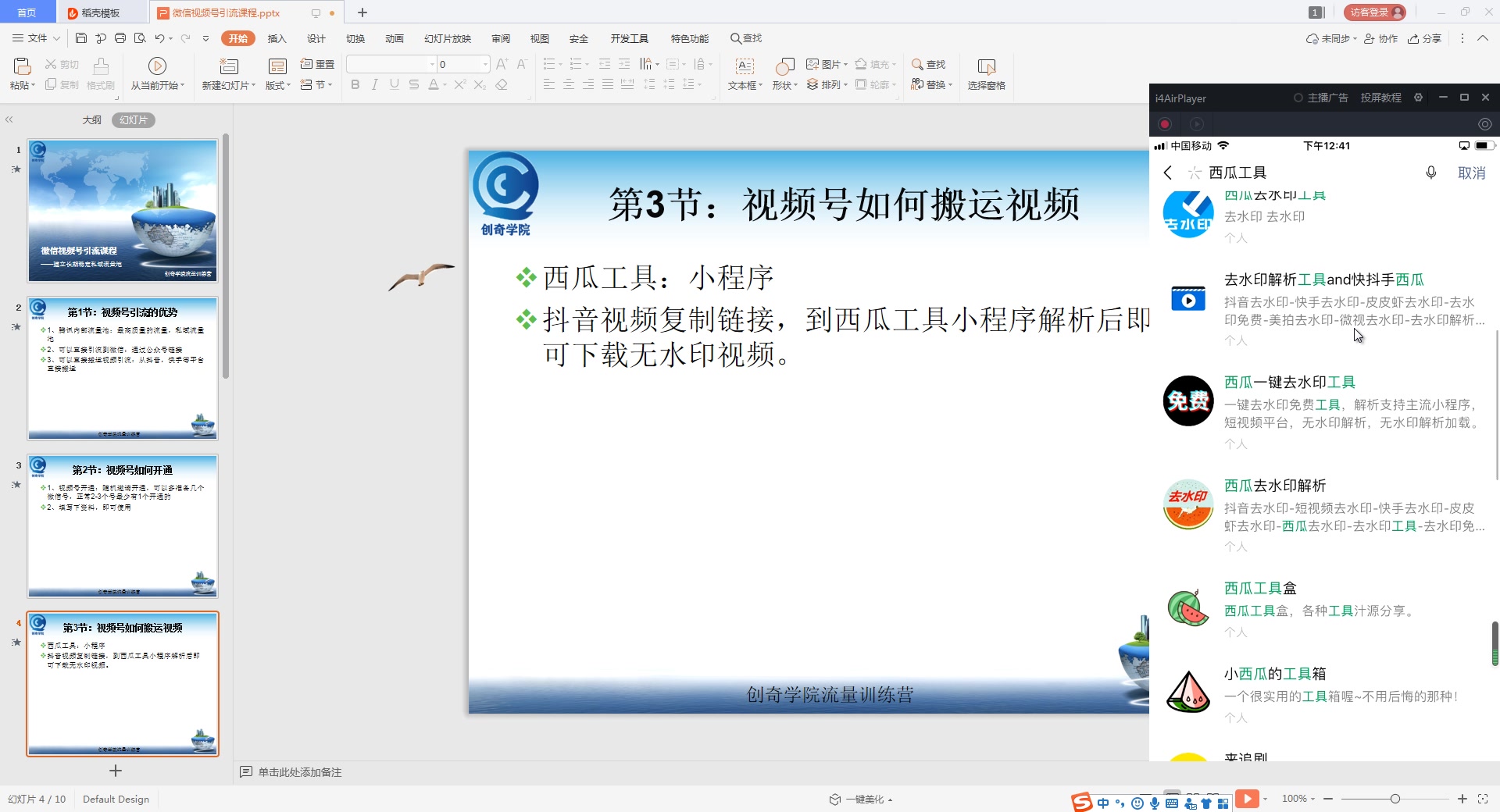Click the guest login button

pos(1374,12)
